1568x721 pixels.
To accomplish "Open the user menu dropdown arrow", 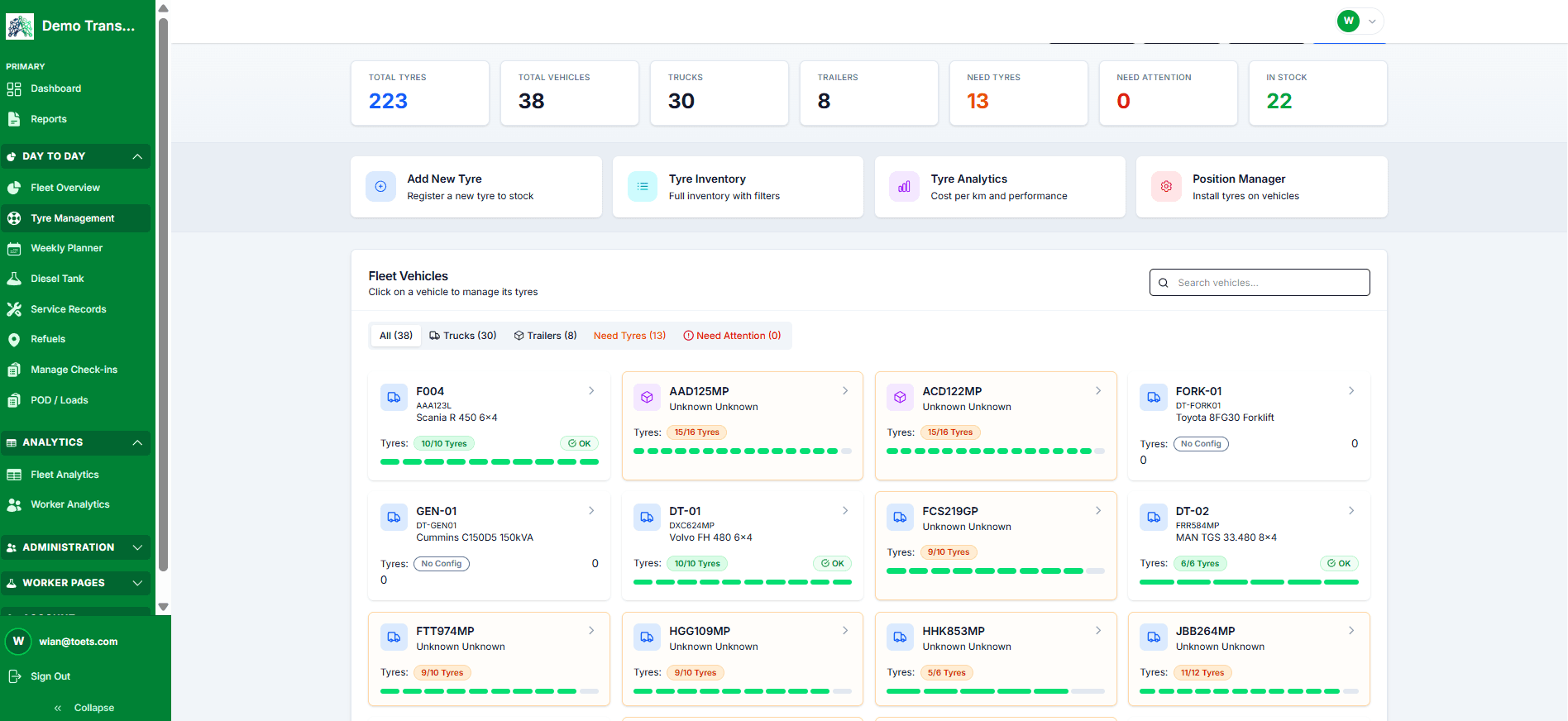I will tap(1372, 21).
